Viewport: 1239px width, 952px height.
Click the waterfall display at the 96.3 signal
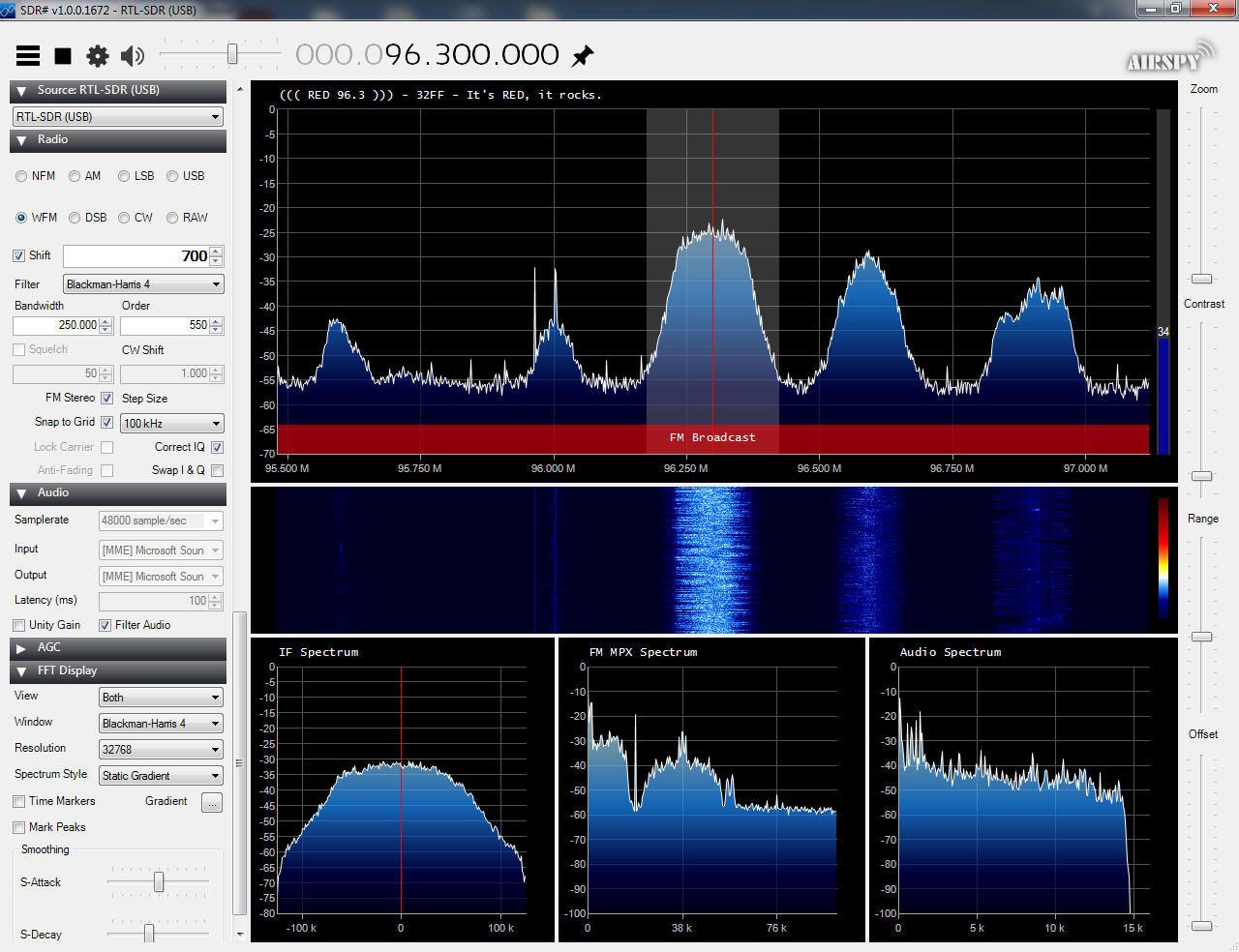tap(712, 561)
